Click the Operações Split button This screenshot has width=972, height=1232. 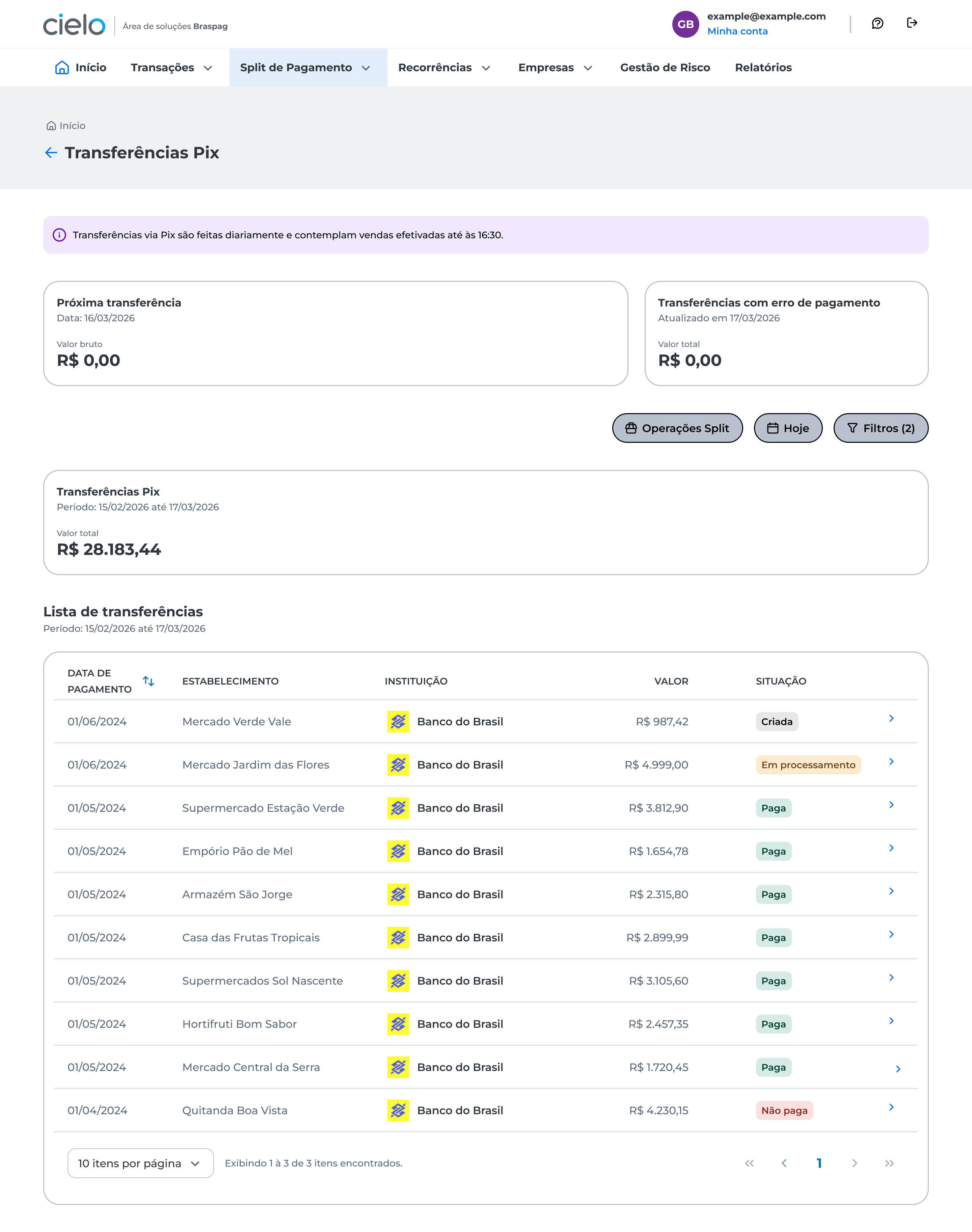(x=677, y=428)
